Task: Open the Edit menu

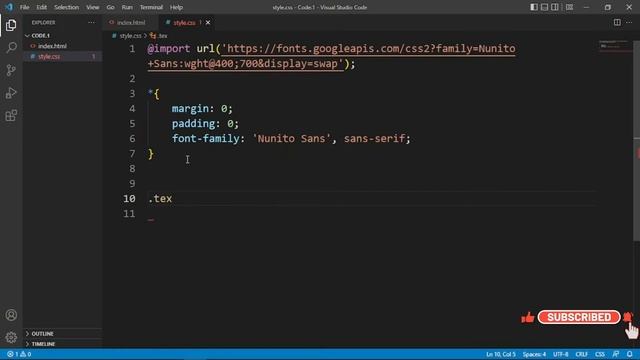Action: (42, 7)
